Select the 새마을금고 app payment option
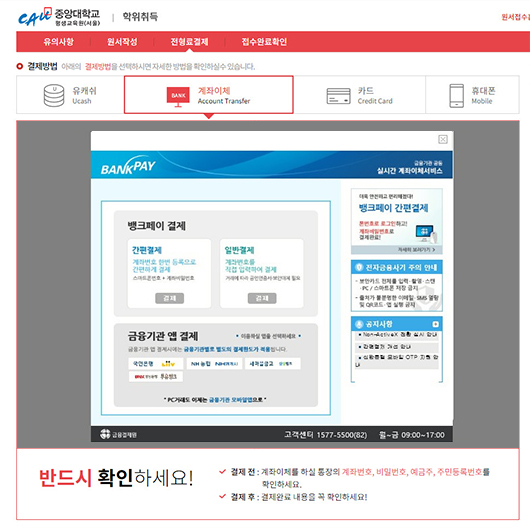 point(272,364)
